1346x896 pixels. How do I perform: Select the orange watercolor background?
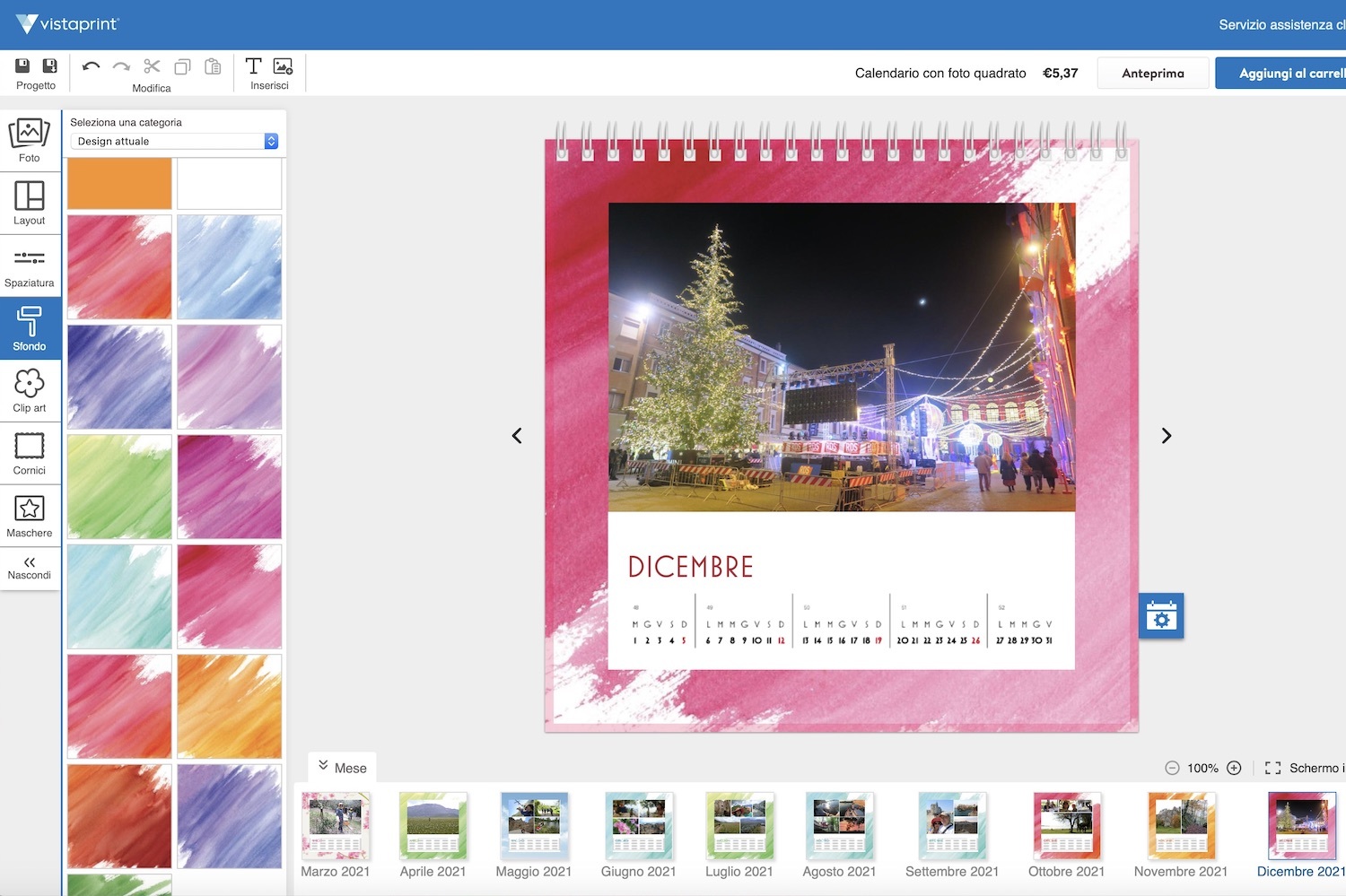(x=230, y=707)
